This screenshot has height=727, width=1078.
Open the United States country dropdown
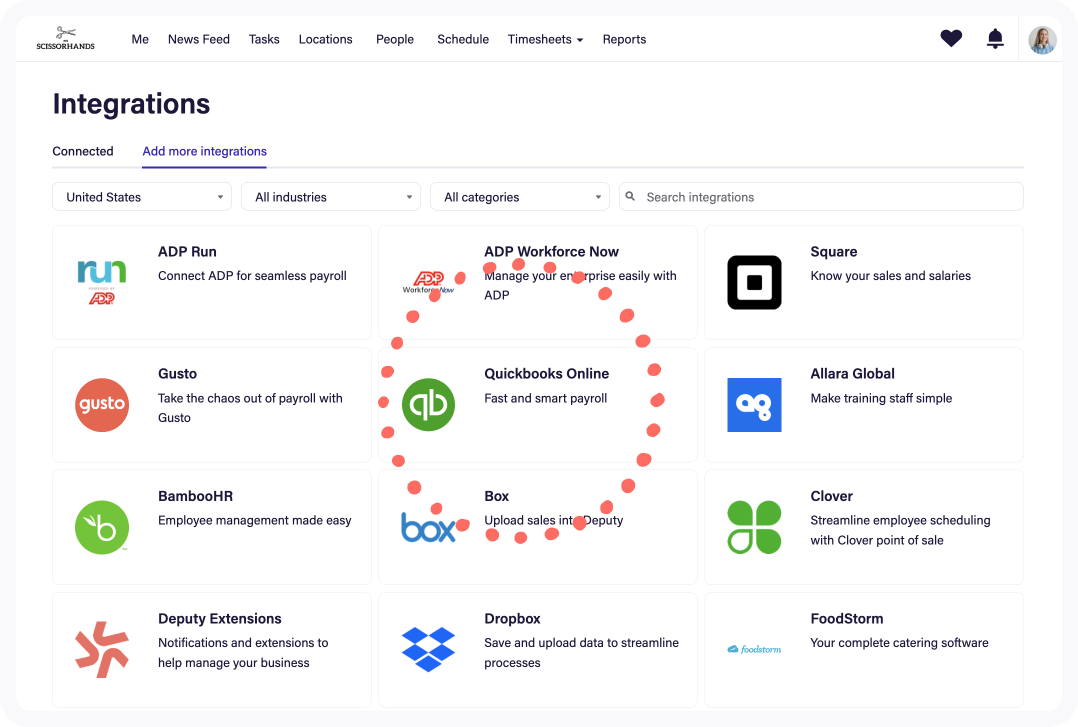click(x=142, y=197)
